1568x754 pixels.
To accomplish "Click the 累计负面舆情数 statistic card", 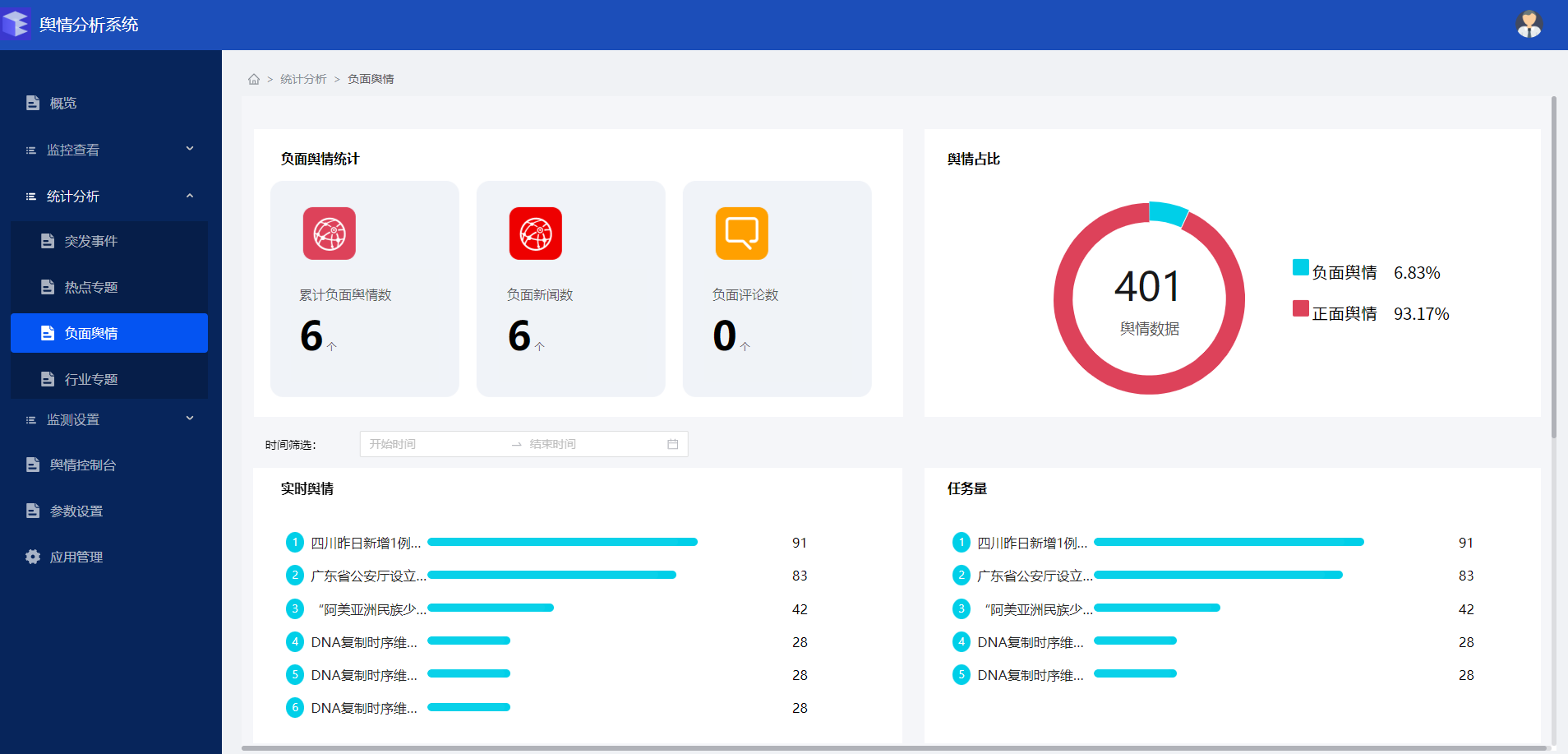I will (x=365, y=289).
